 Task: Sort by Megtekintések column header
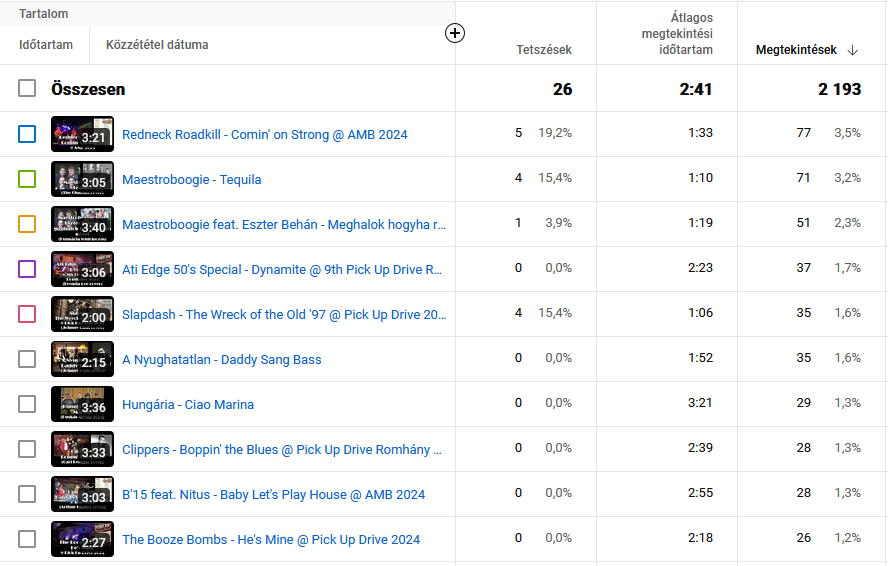click(x=796, y=50)
